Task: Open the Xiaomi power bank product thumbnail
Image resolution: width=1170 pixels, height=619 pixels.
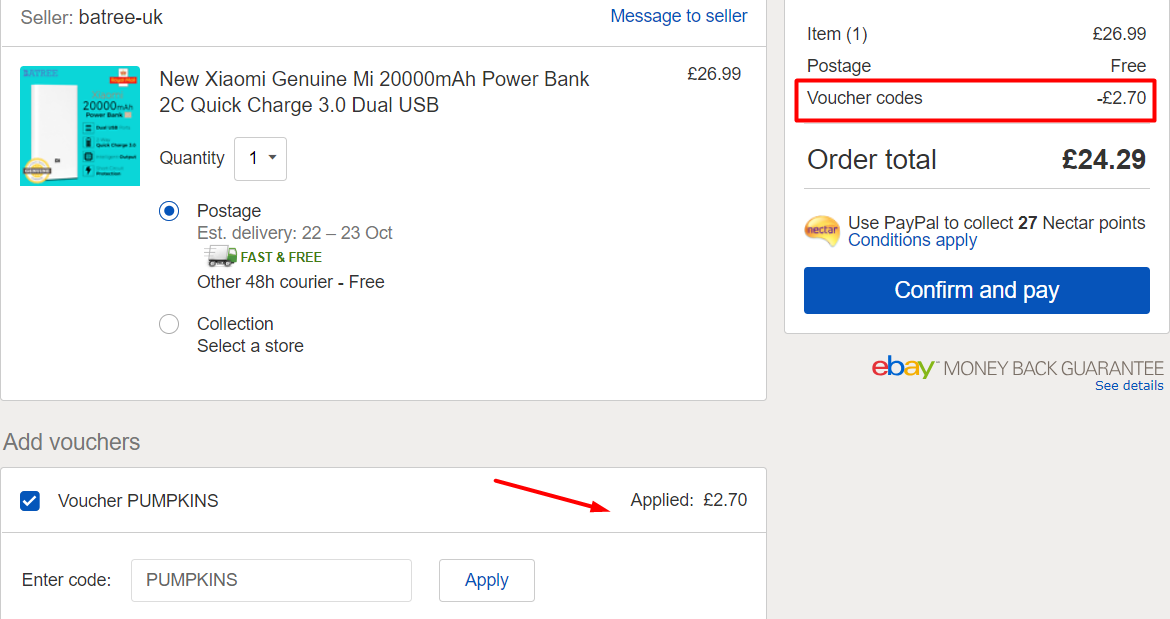Action: pos(80,126)
